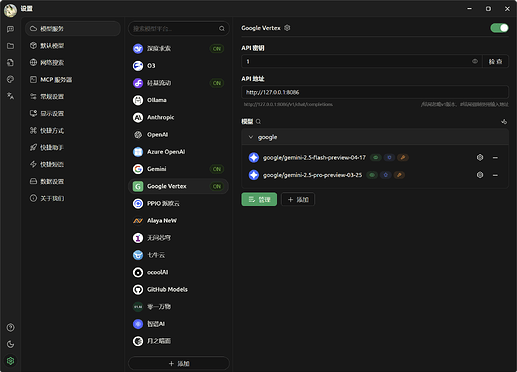517x372 pixels.
Task: Select the Anthropic provider
Action: pos(178,117)
